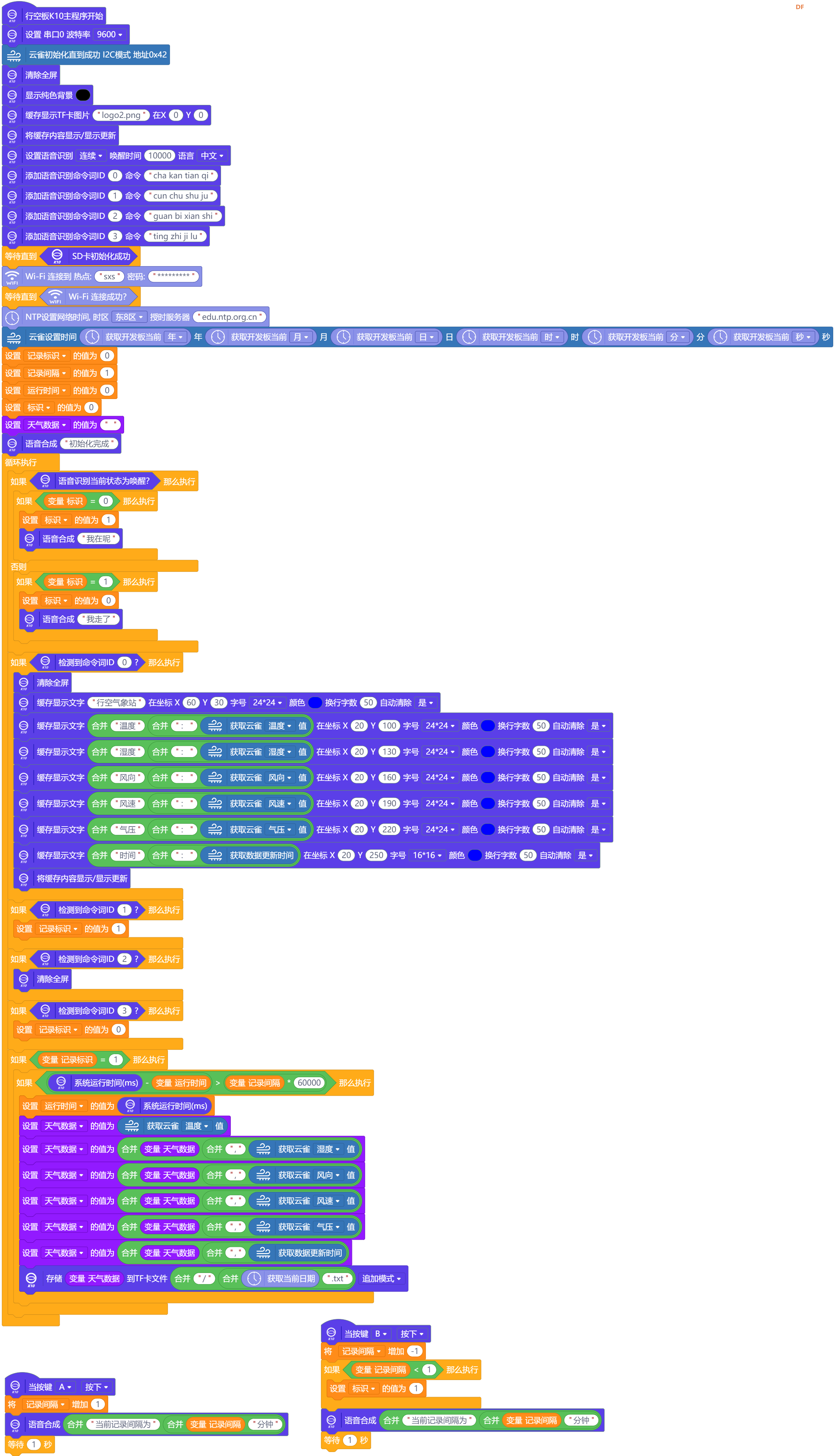The height and width of the screenshot is (1456, 835).
Task: Open the 连续 voice recognition mode dropdown
Action: (90, 156)
